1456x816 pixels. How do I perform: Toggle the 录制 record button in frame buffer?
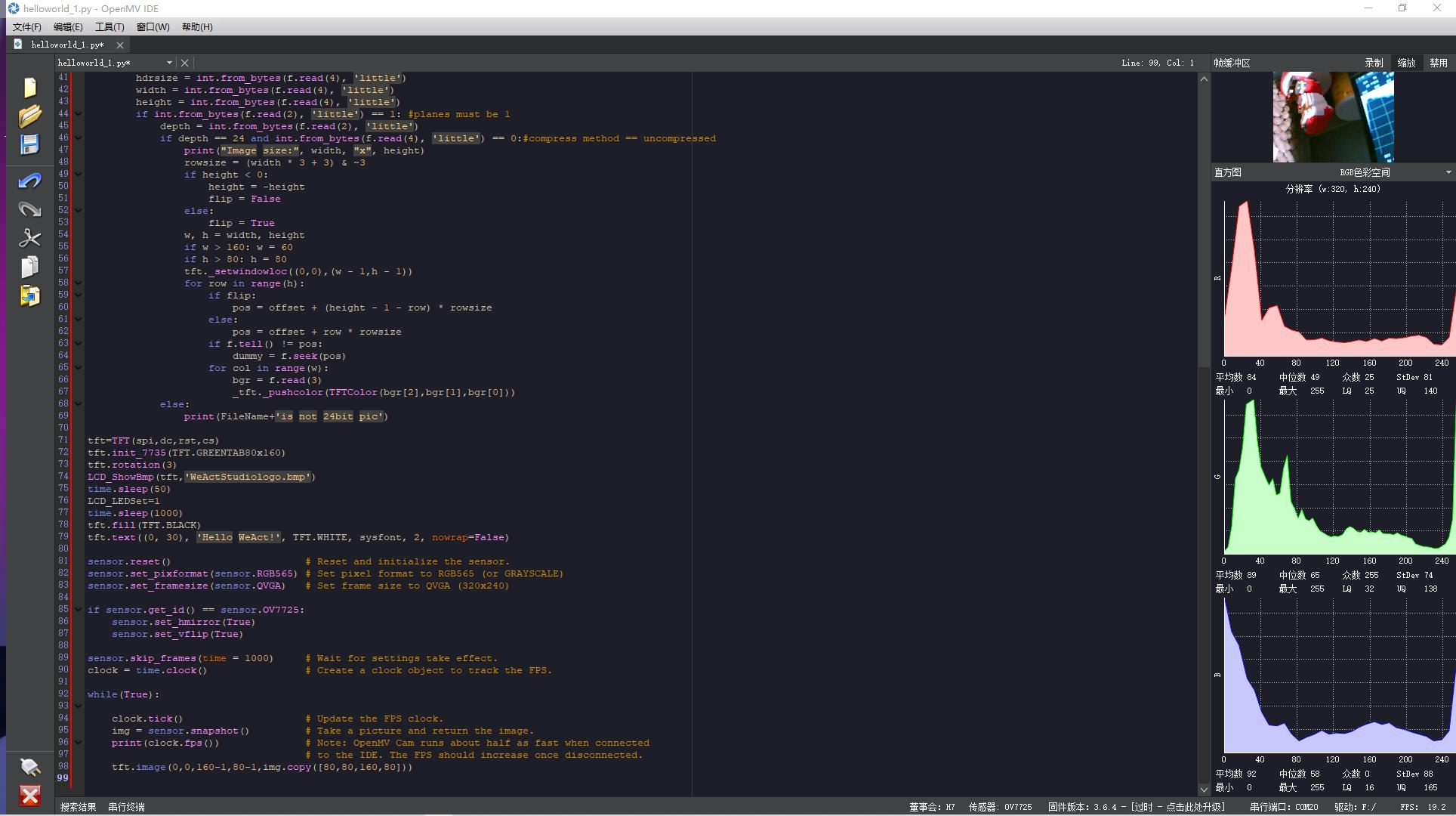(1374, 63)
